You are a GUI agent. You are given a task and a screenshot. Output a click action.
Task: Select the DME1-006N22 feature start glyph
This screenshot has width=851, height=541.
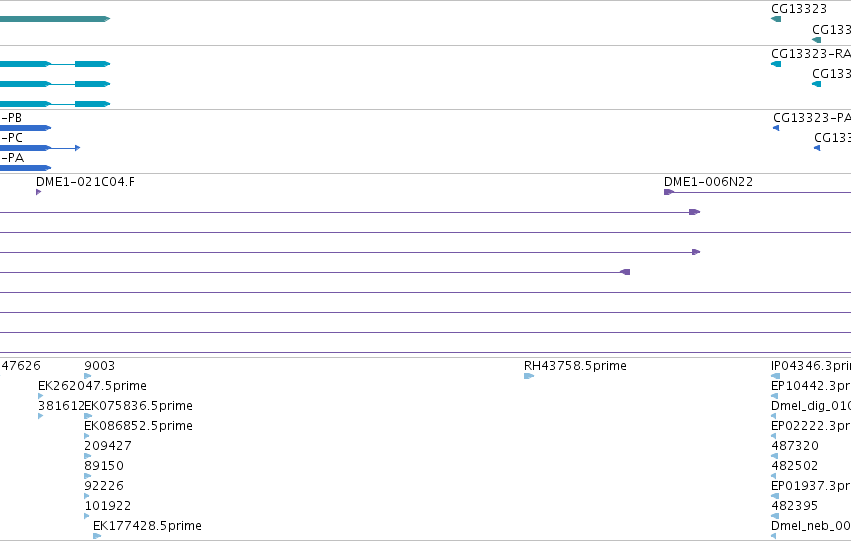pyautogui.click(x=669, y=192)
